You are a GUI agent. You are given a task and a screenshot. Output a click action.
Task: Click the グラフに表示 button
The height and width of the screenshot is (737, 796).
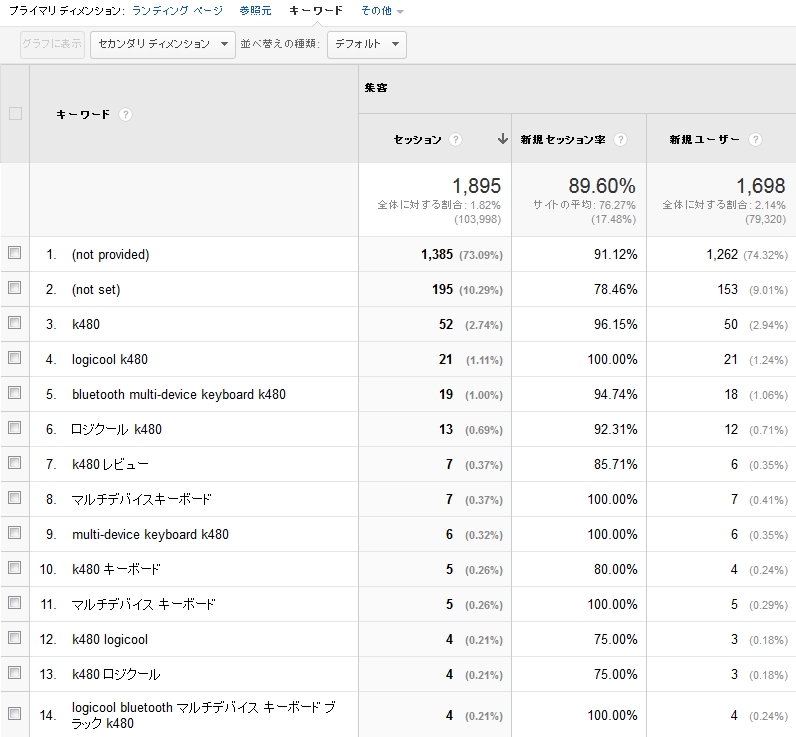coord(52,44)
